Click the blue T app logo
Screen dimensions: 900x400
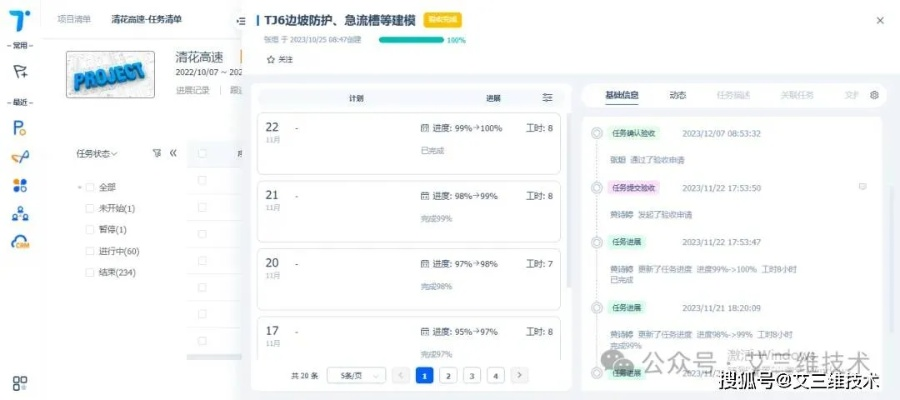point(20,21)
